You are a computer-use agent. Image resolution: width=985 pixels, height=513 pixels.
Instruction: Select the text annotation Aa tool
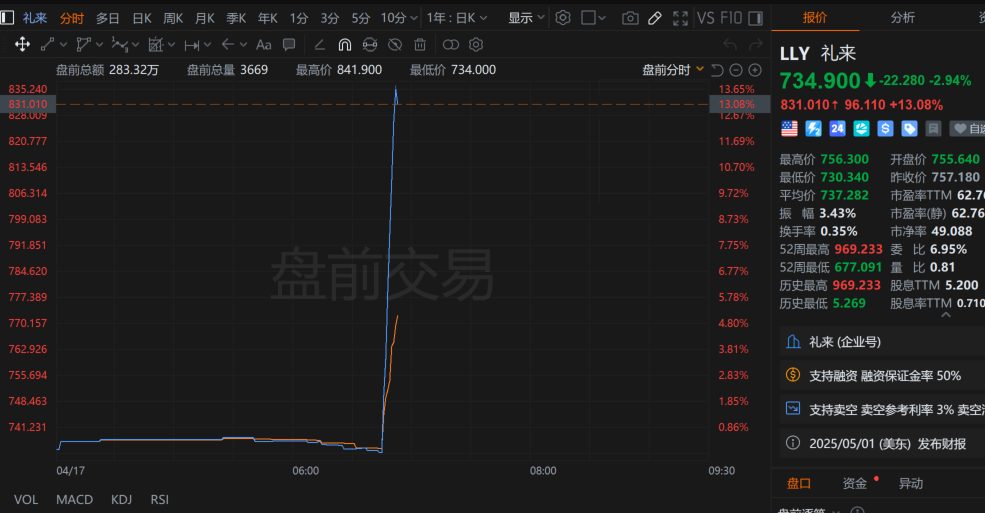[x=264, y=44]
